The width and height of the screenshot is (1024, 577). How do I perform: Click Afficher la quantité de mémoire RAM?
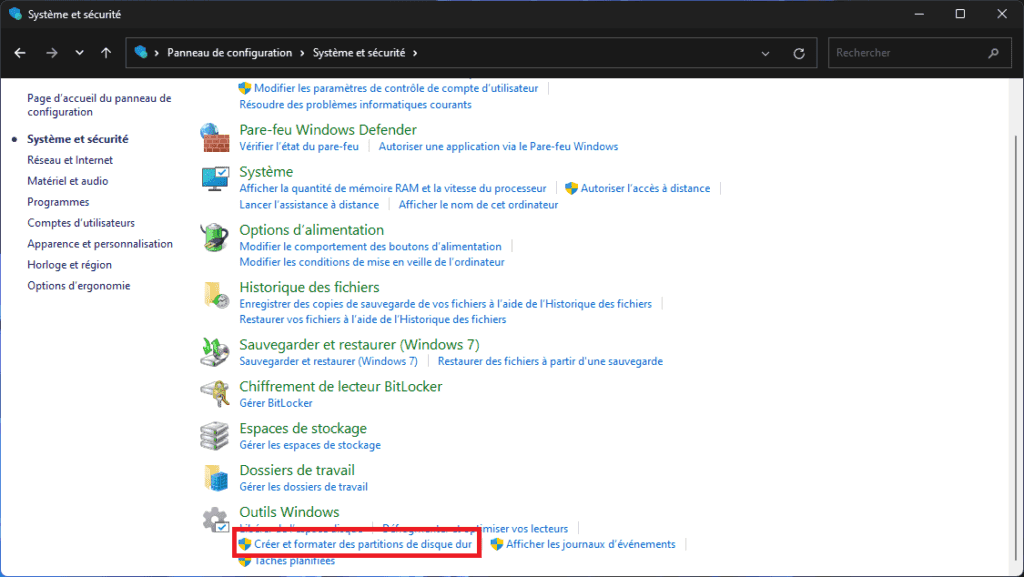pyautogui.click(x=392, y=188)
